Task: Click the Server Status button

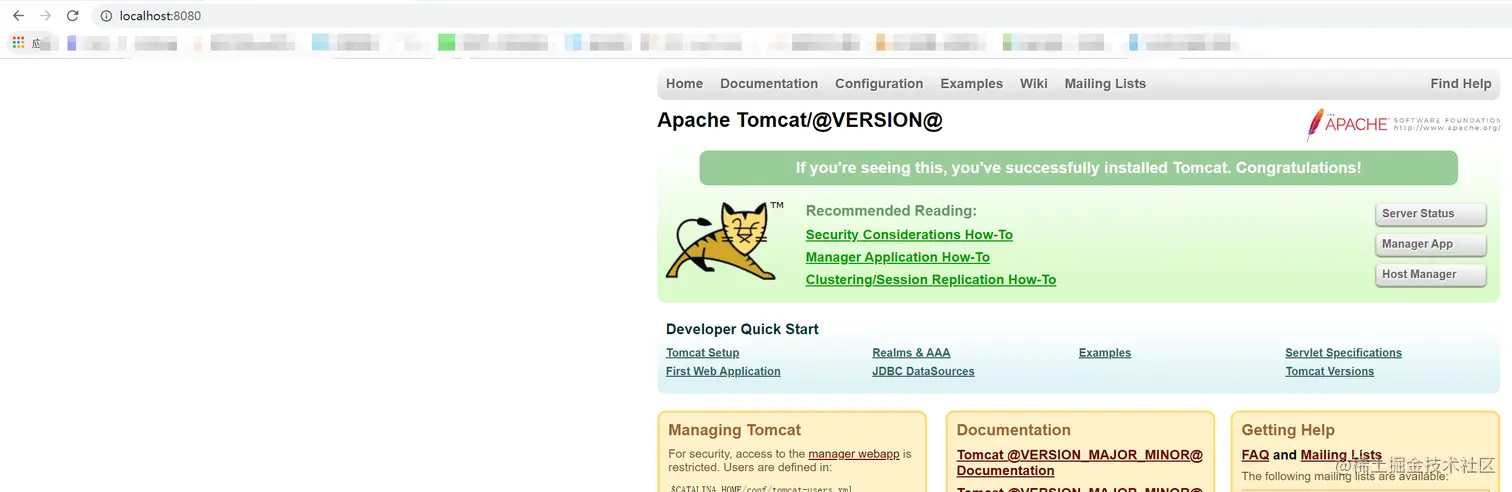Action: point(1430,214)
